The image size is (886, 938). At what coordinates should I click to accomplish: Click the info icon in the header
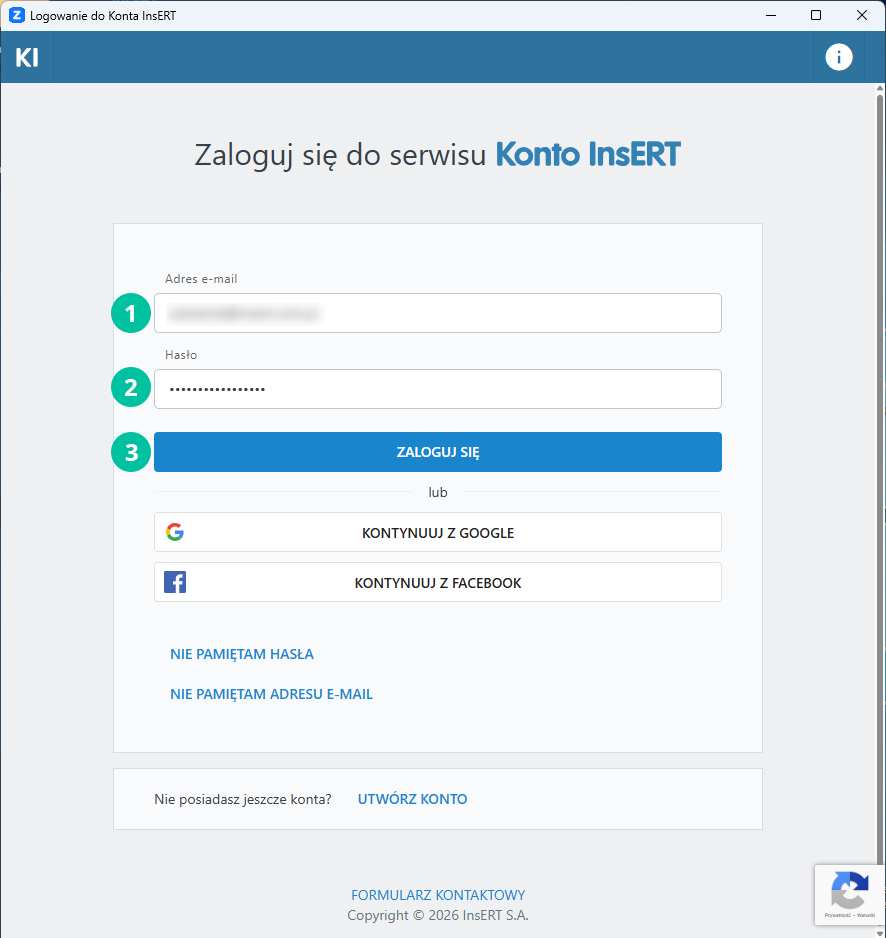pyautogui.click(x=838, y=57)
